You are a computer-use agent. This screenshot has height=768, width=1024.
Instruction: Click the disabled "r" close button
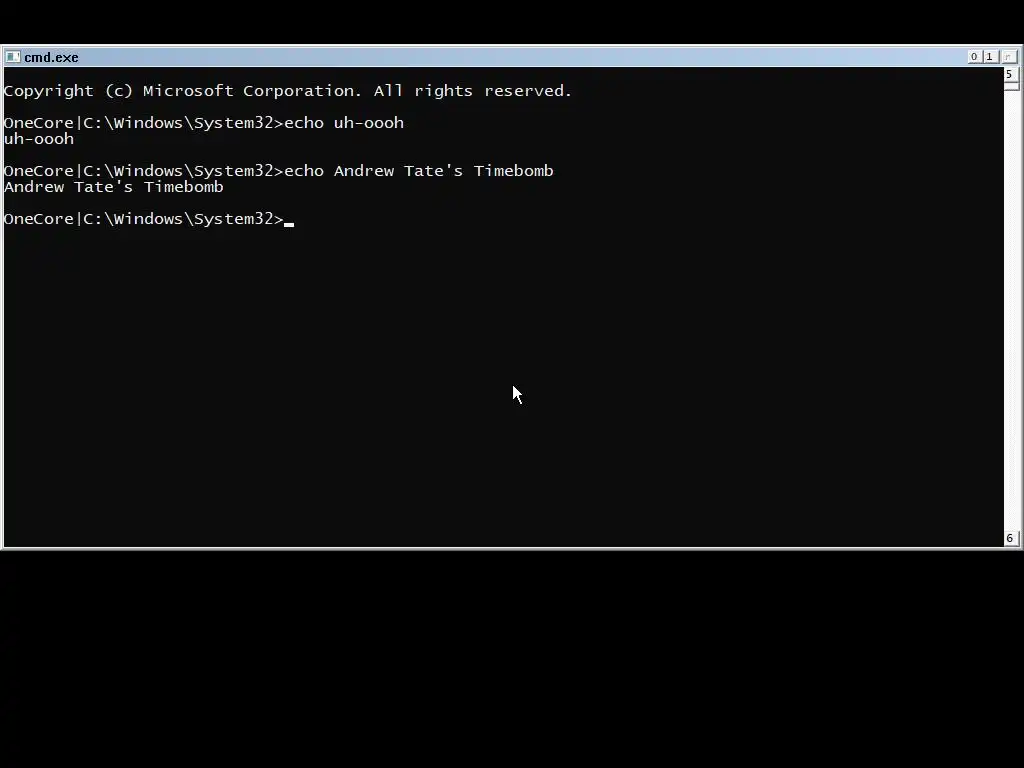tap(1008, 57)
